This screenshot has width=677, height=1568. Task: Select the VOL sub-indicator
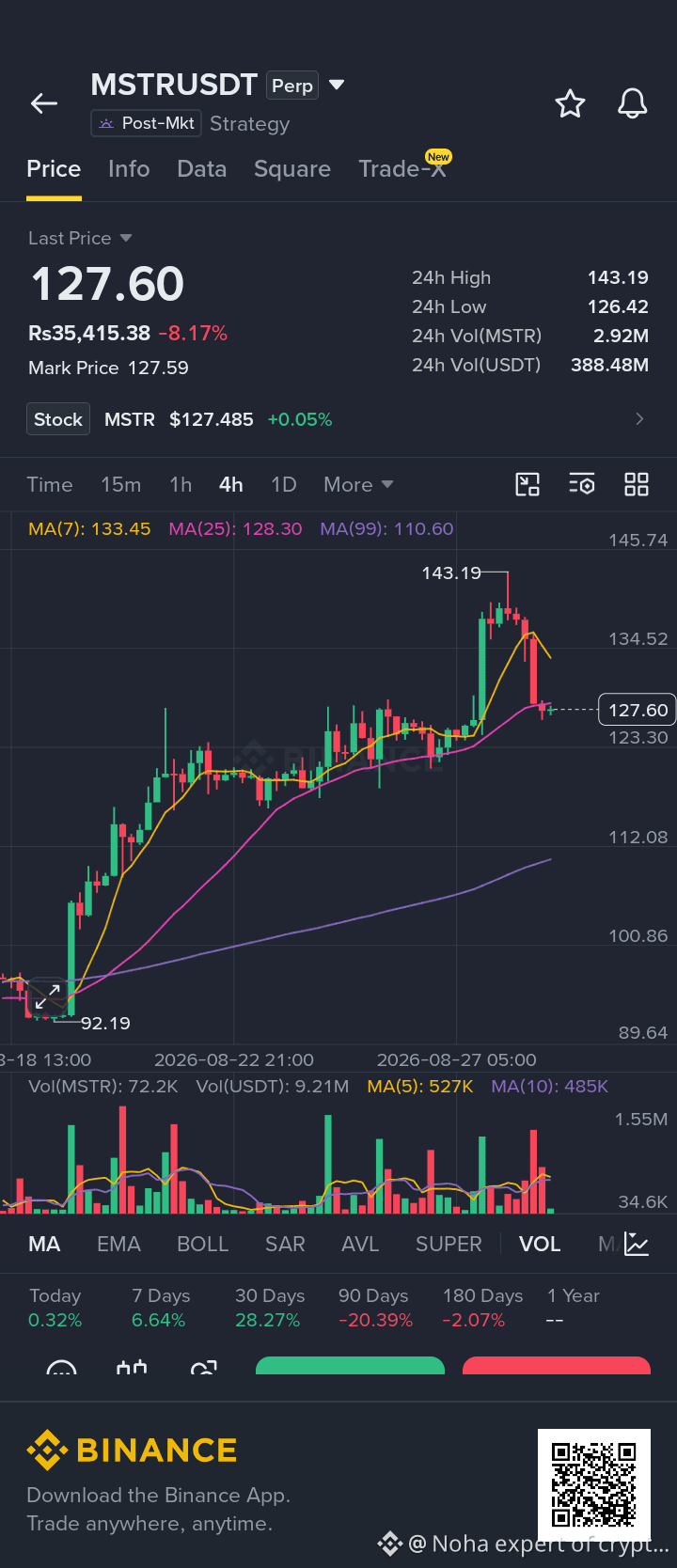540,1244
